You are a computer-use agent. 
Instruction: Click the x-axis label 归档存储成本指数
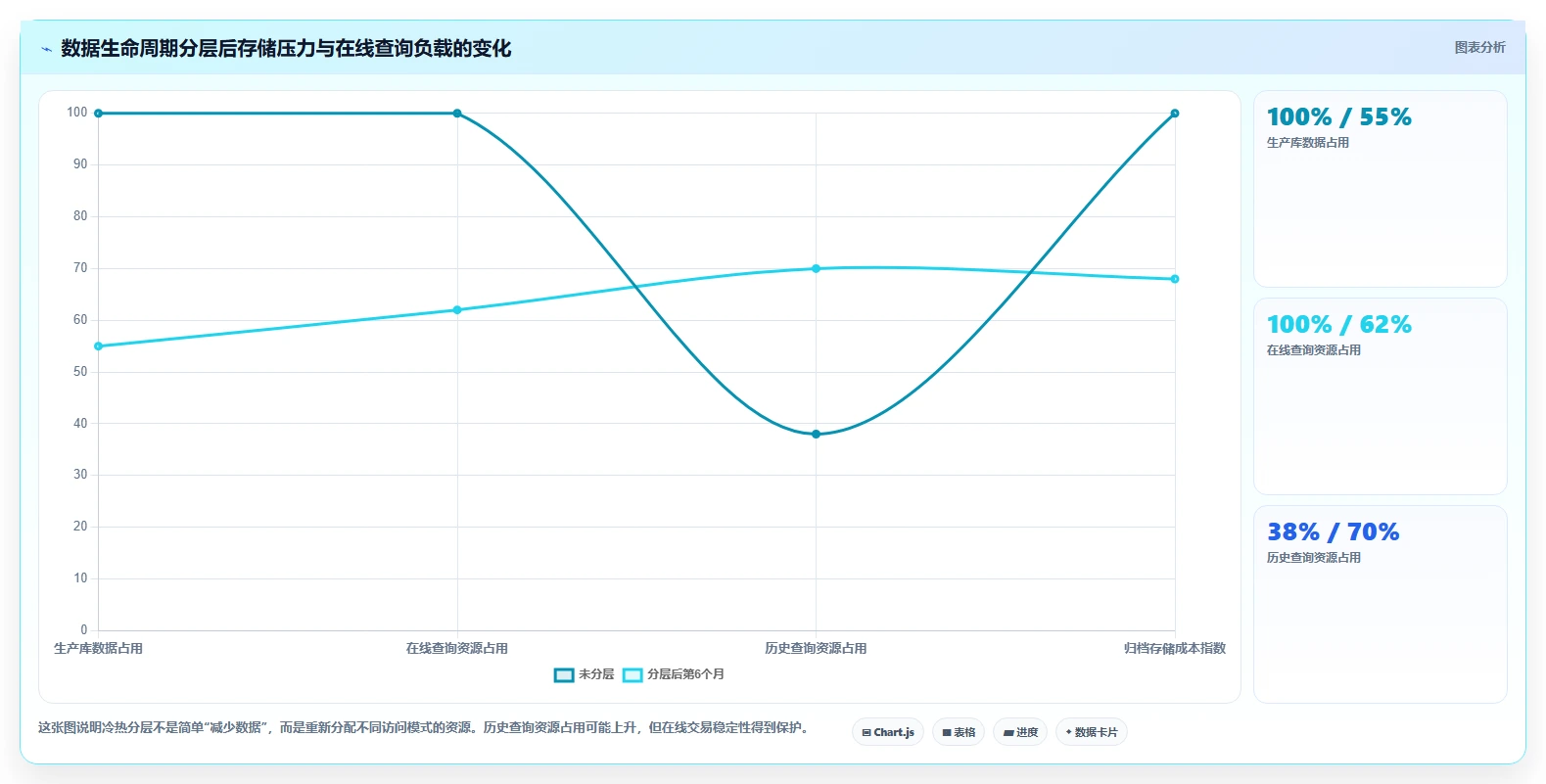coord(1175,649)
